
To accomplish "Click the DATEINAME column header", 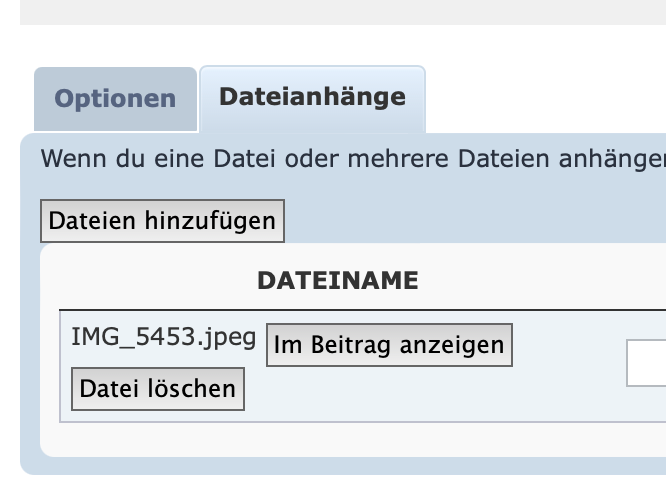I will pos(338,281).
